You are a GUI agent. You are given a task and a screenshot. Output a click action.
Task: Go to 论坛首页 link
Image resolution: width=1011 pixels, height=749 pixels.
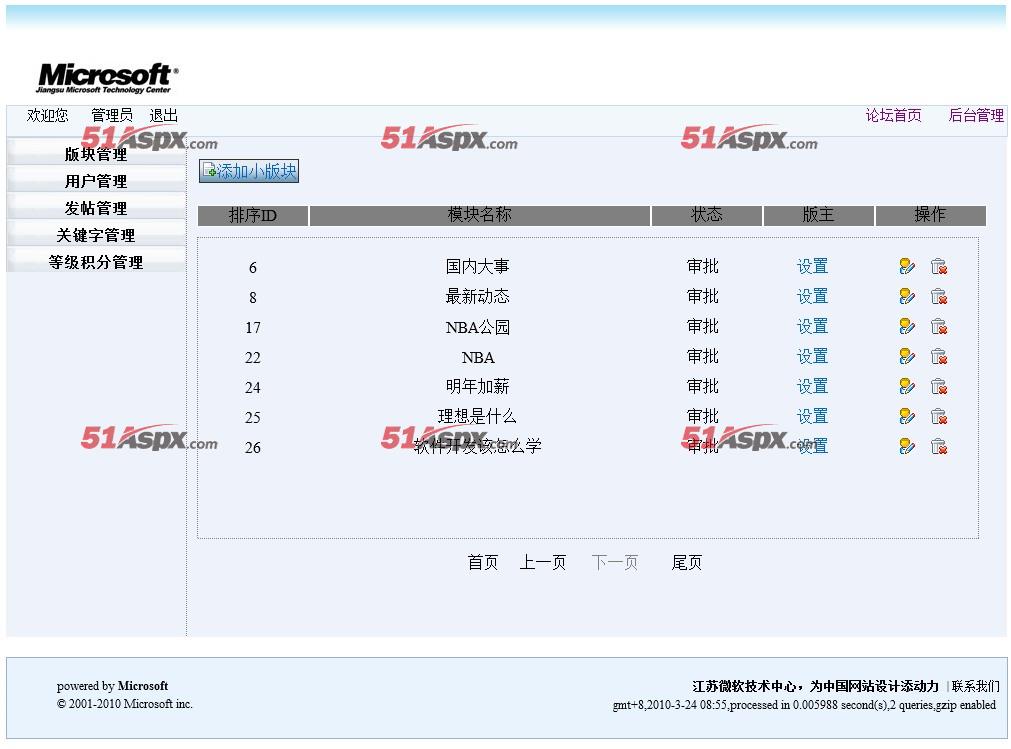tap(893, 116)
